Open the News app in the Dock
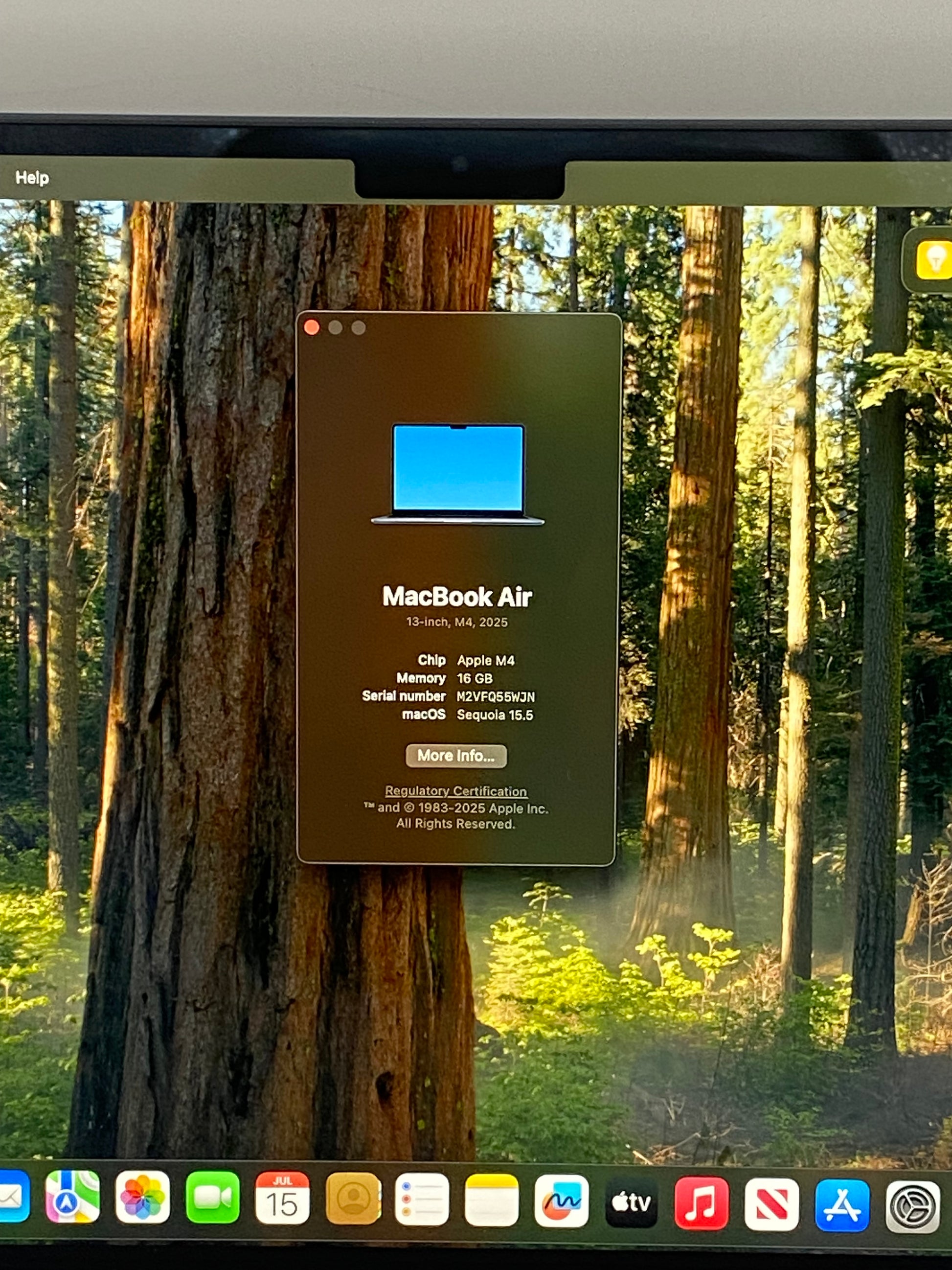 (x=772, y=1204)
